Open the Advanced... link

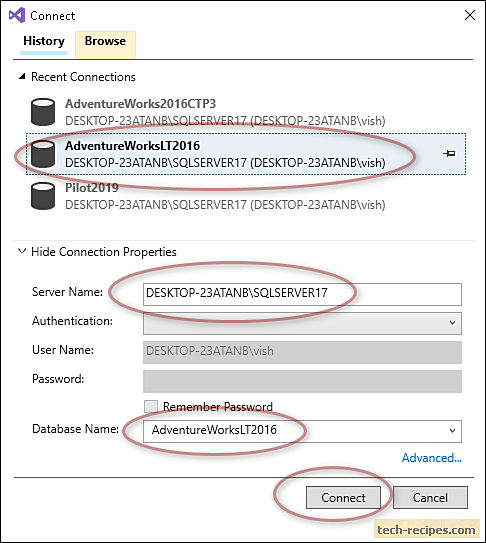432,458
